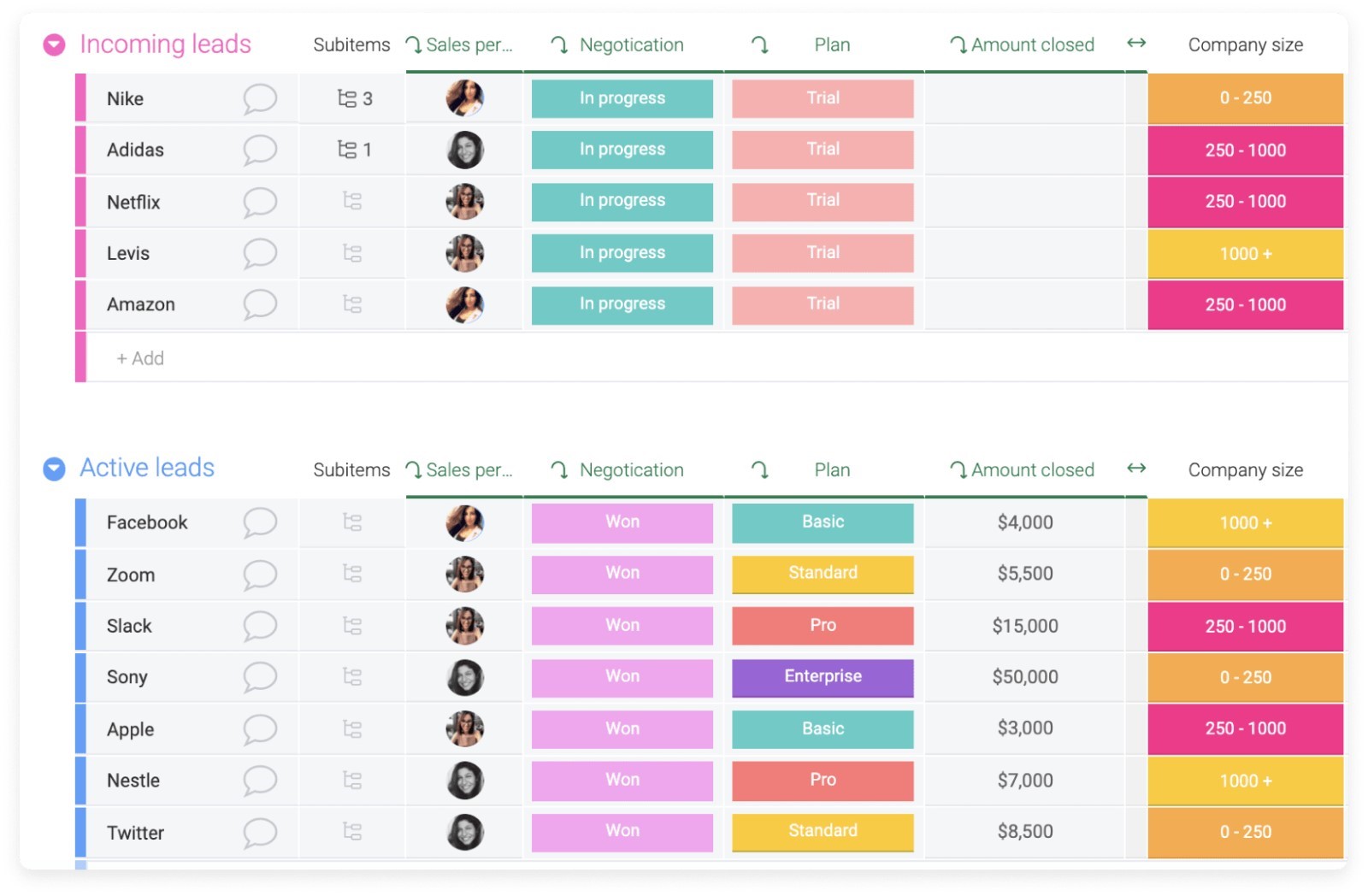Open Nike's In progress negotiation status
Viewport: 1368px width, 896px height.
point(622,98)
